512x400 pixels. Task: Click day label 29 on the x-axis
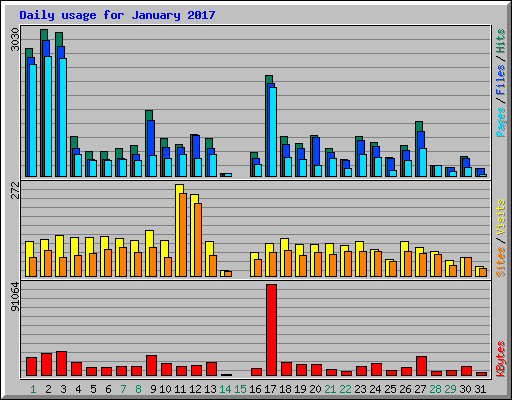click(450, 389)
